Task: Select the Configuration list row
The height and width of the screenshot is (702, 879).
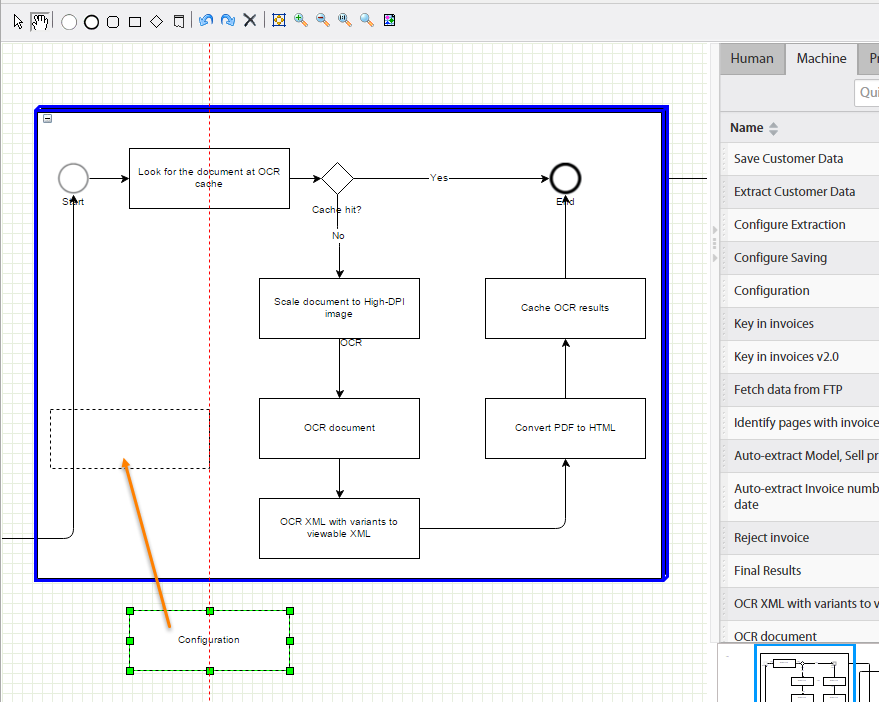Action: [x=799, y=291]
